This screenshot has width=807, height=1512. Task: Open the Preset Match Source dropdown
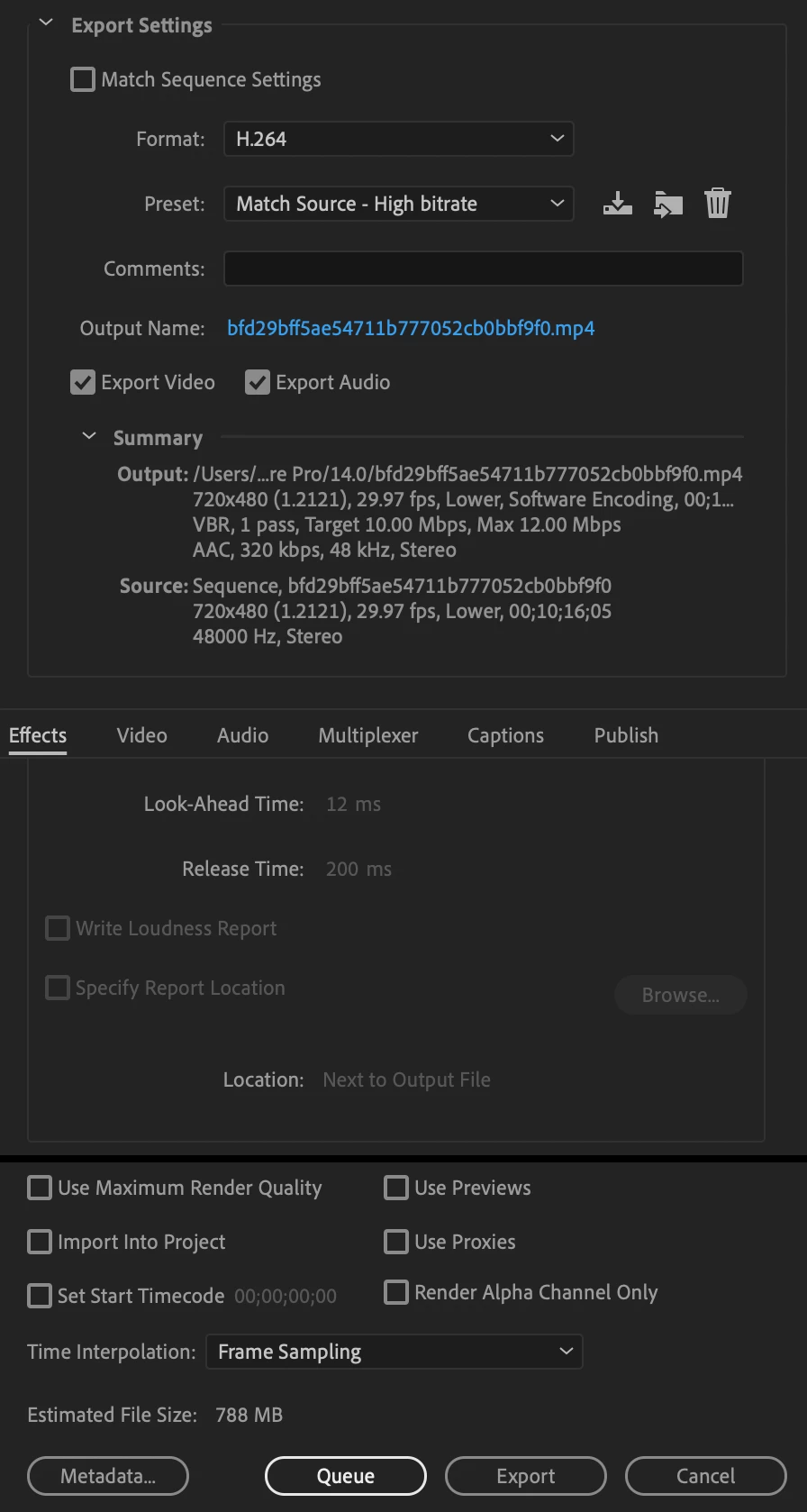pyautogui.click(x=398, y=204)
